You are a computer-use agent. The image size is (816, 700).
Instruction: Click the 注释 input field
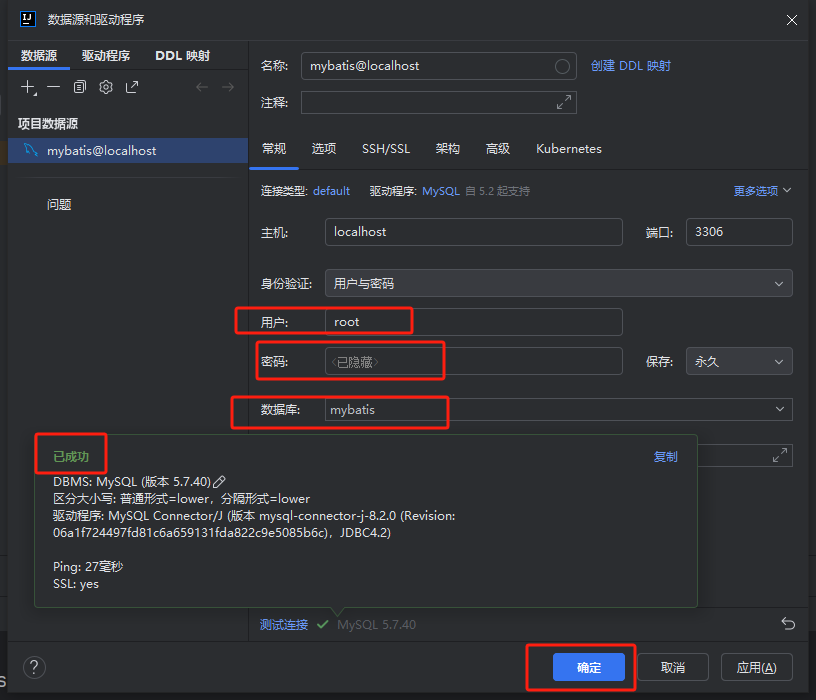pos(438,102)
